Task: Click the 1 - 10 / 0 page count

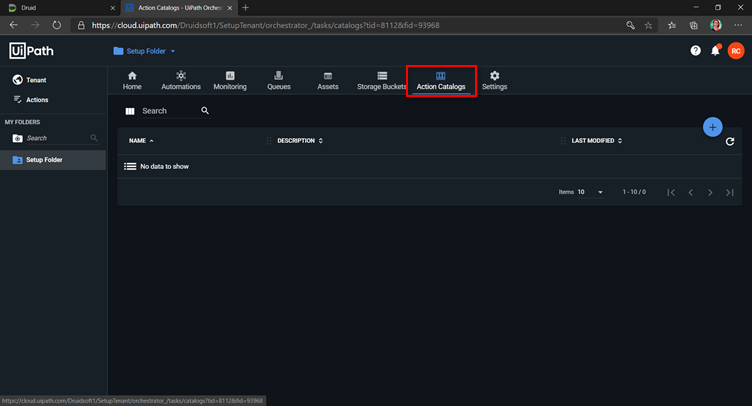Action: [634, 192]
